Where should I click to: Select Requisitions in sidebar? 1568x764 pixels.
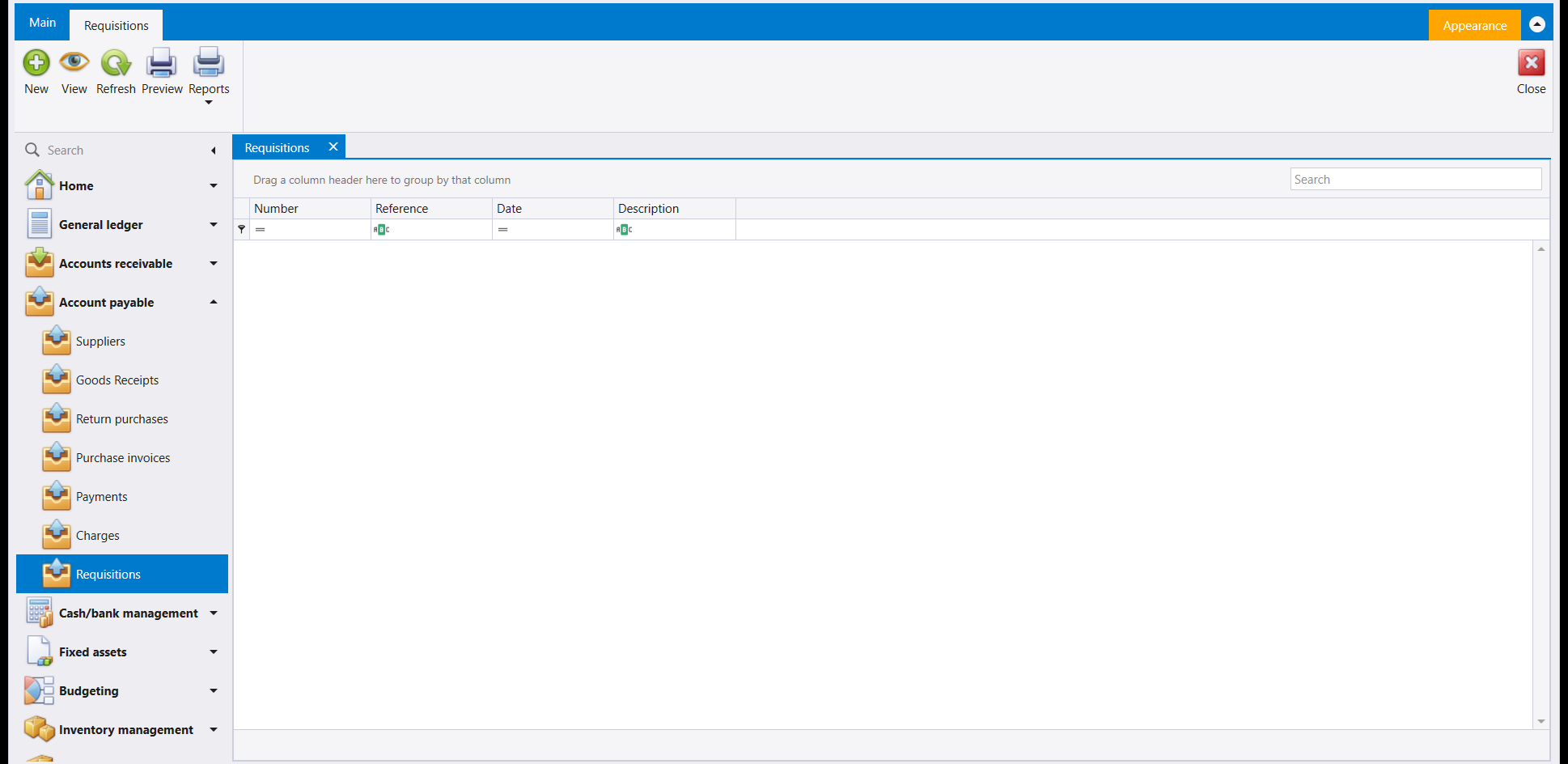pos(122,574)
